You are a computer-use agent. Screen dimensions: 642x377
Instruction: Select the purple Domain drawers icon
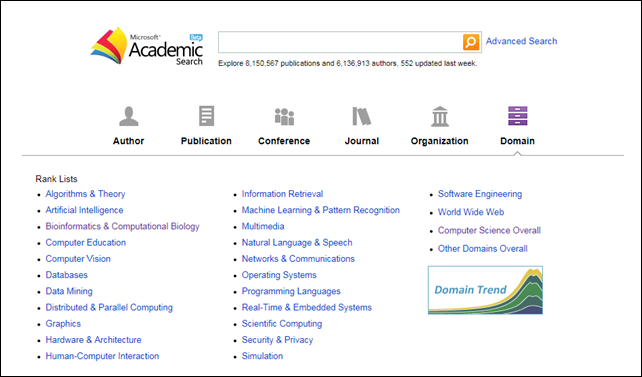518,116
